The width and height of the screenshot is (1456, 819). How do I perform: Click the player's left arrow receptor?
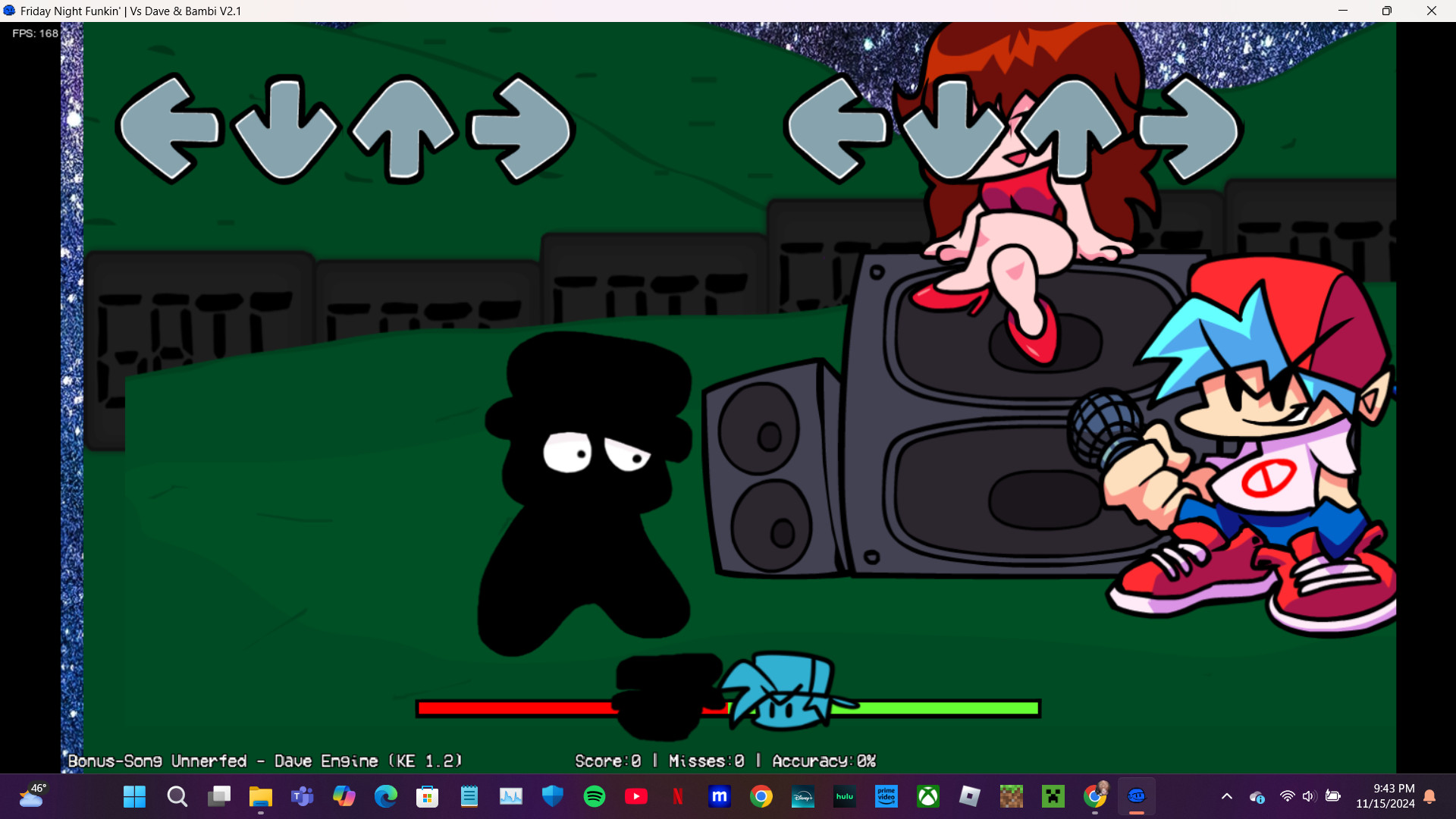click(837, 129)
